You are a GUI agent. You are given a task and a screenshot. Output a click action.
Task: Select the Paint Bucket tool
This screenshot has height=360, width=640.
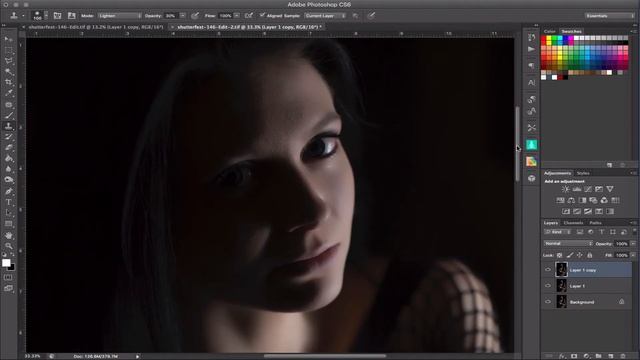coord(8,158)
